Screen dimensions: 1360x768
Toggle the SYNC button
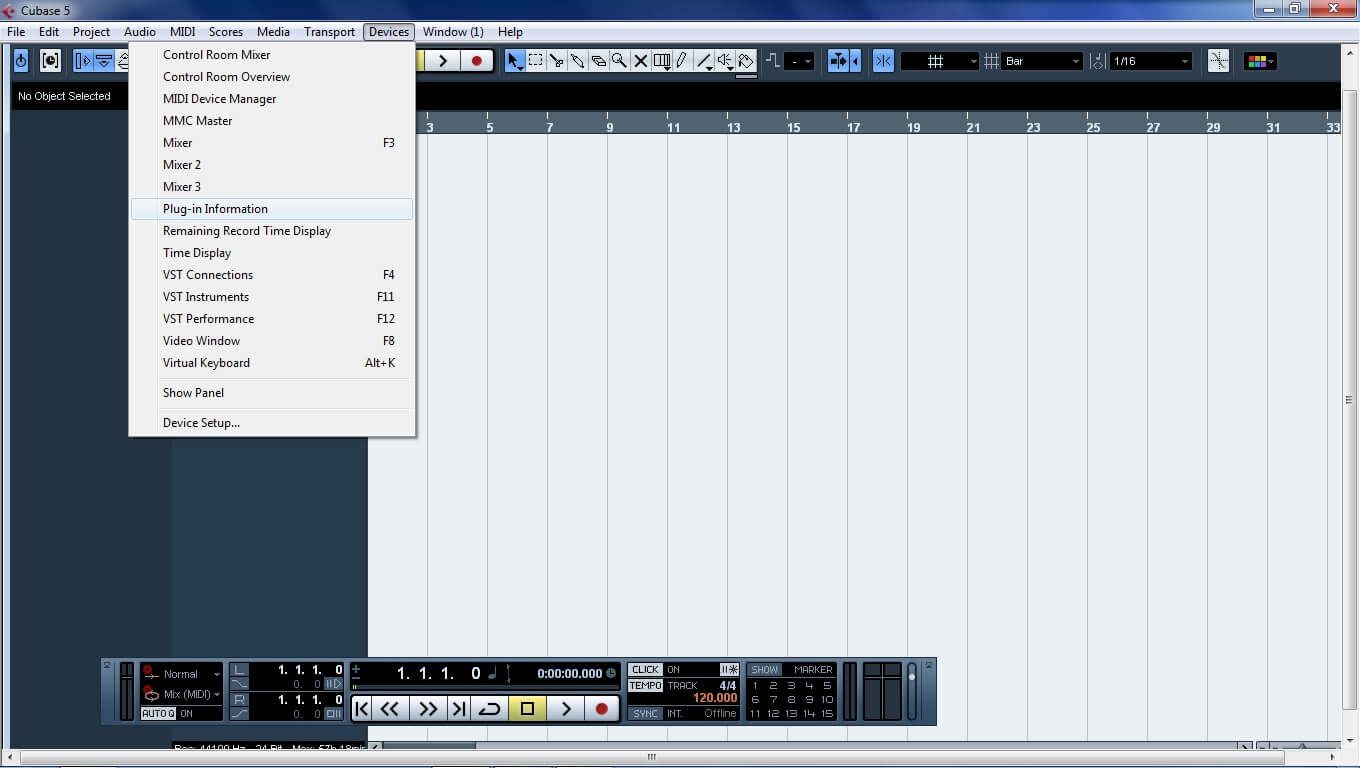coord(645,714)
